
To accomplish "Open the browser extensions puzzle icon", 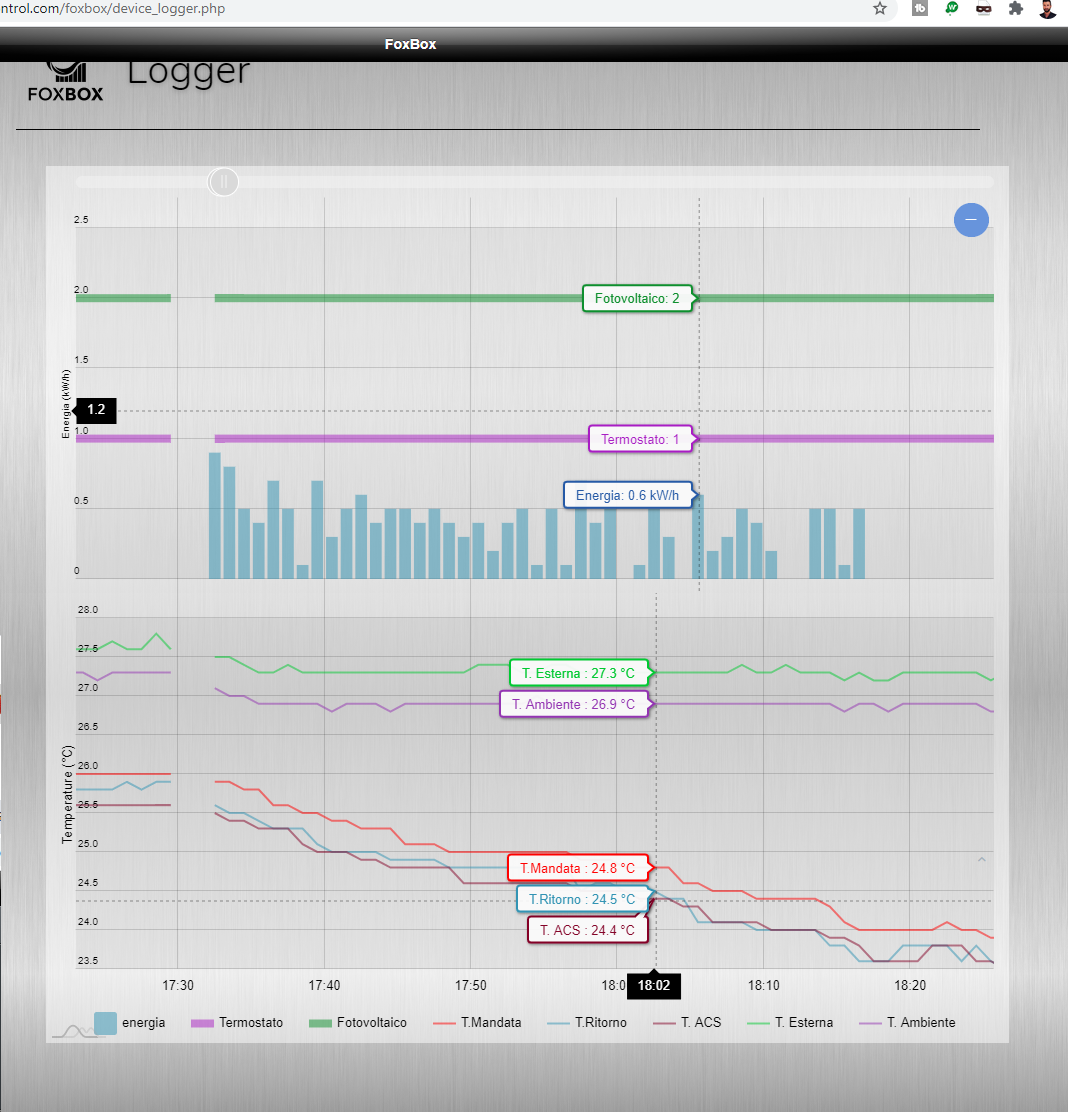I will pyautogui.click(x=1015, y=9).
